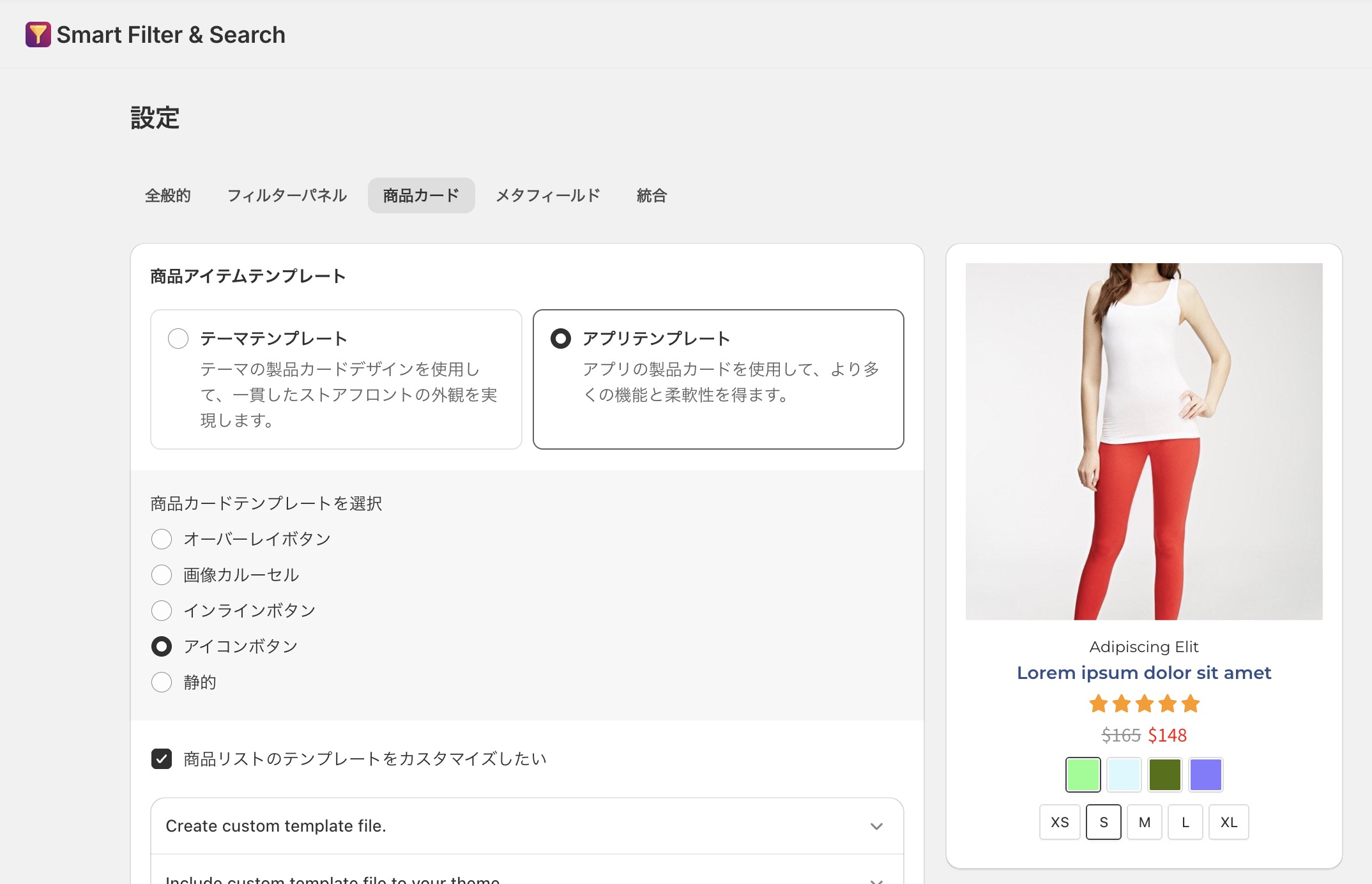The width and height of the screenshot is (1372, 884).
Task: Click the Lorem ipsum dolor sit amet link
Action: pos(1143,673)
